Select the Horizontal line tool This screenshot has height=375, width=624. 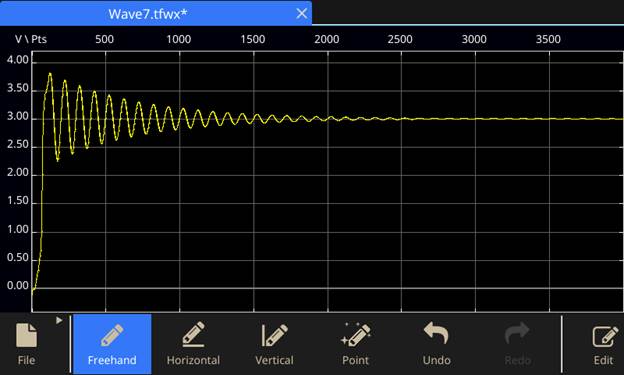point(193,344)
